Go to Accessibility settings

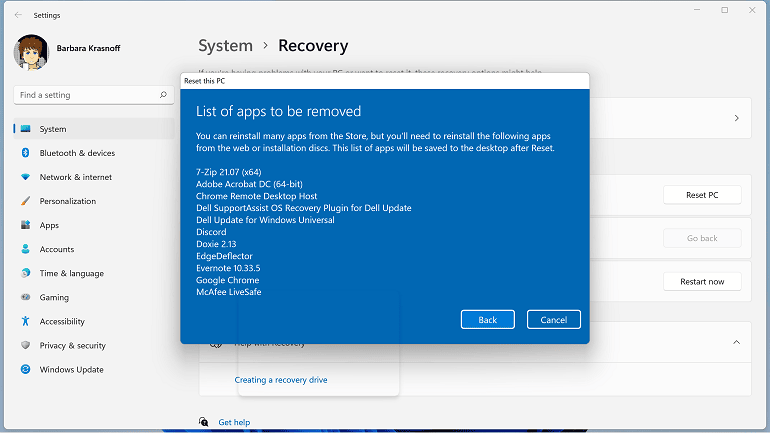[94, 321]
